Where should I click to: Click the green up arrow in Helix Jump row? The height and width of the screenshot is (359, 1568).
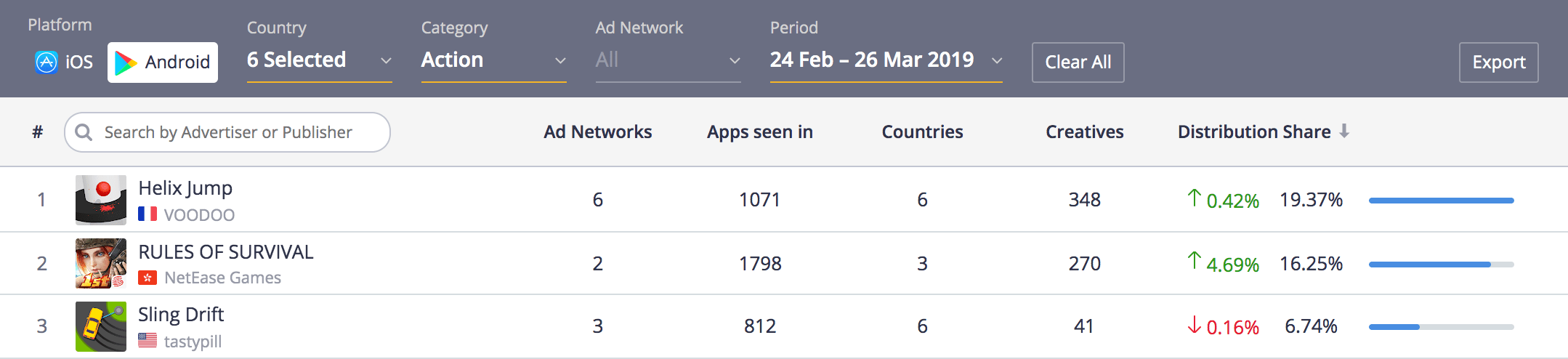pos(1194,198)
